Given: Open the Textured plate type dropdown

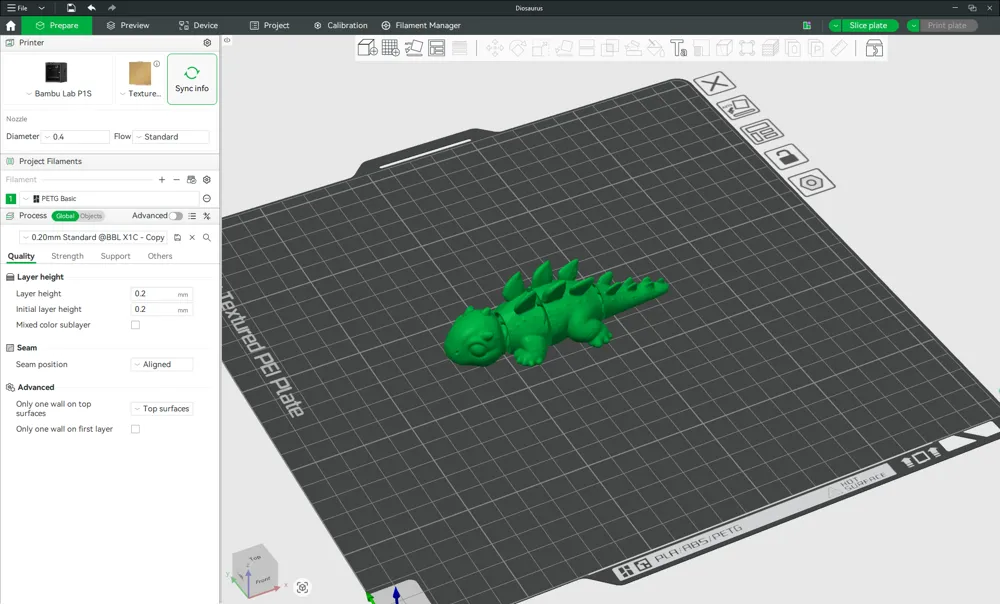Looking at the screenshot, I should [140, 94].
